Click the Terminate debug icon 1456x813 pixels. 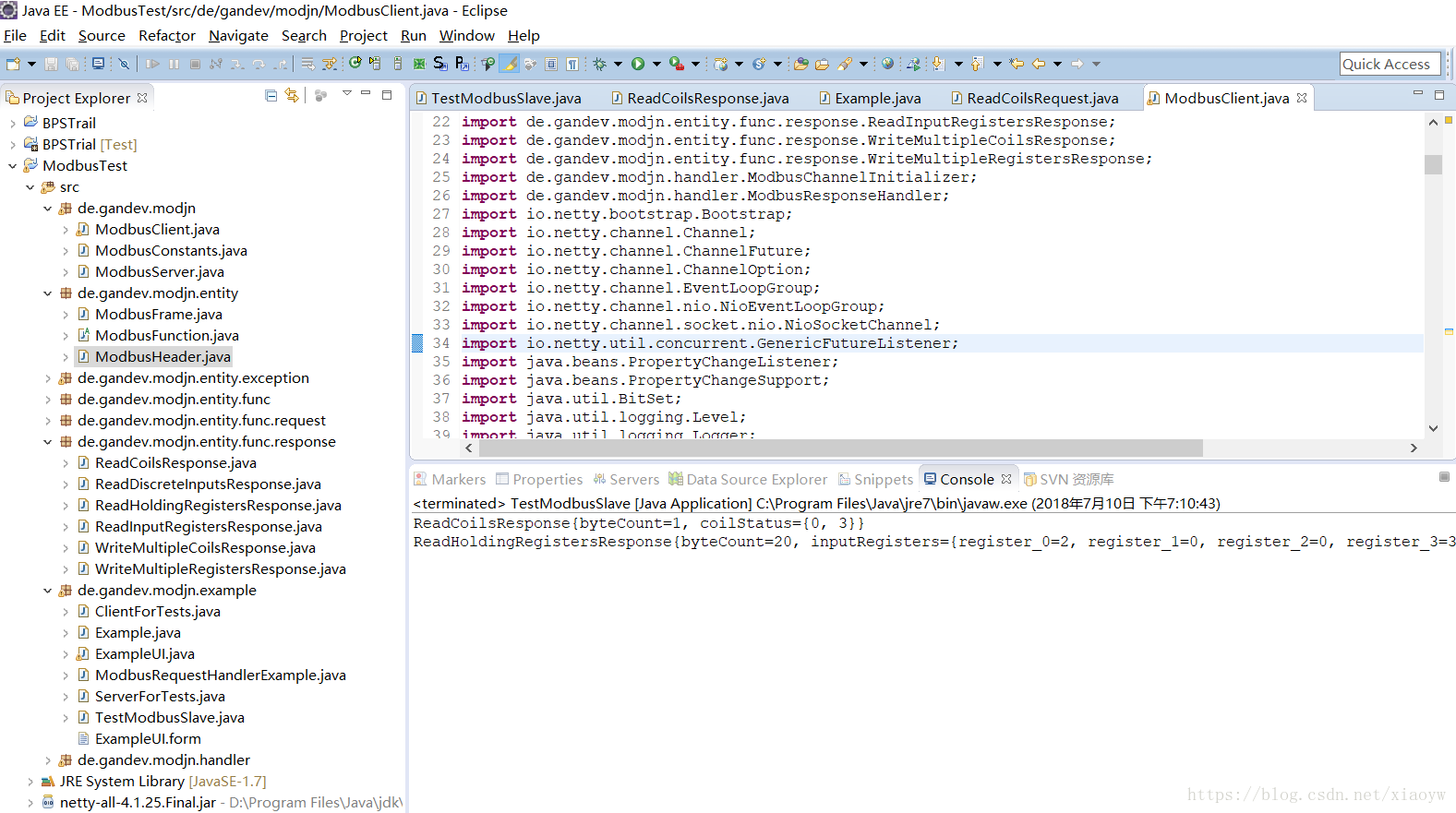tap(195, 64)
